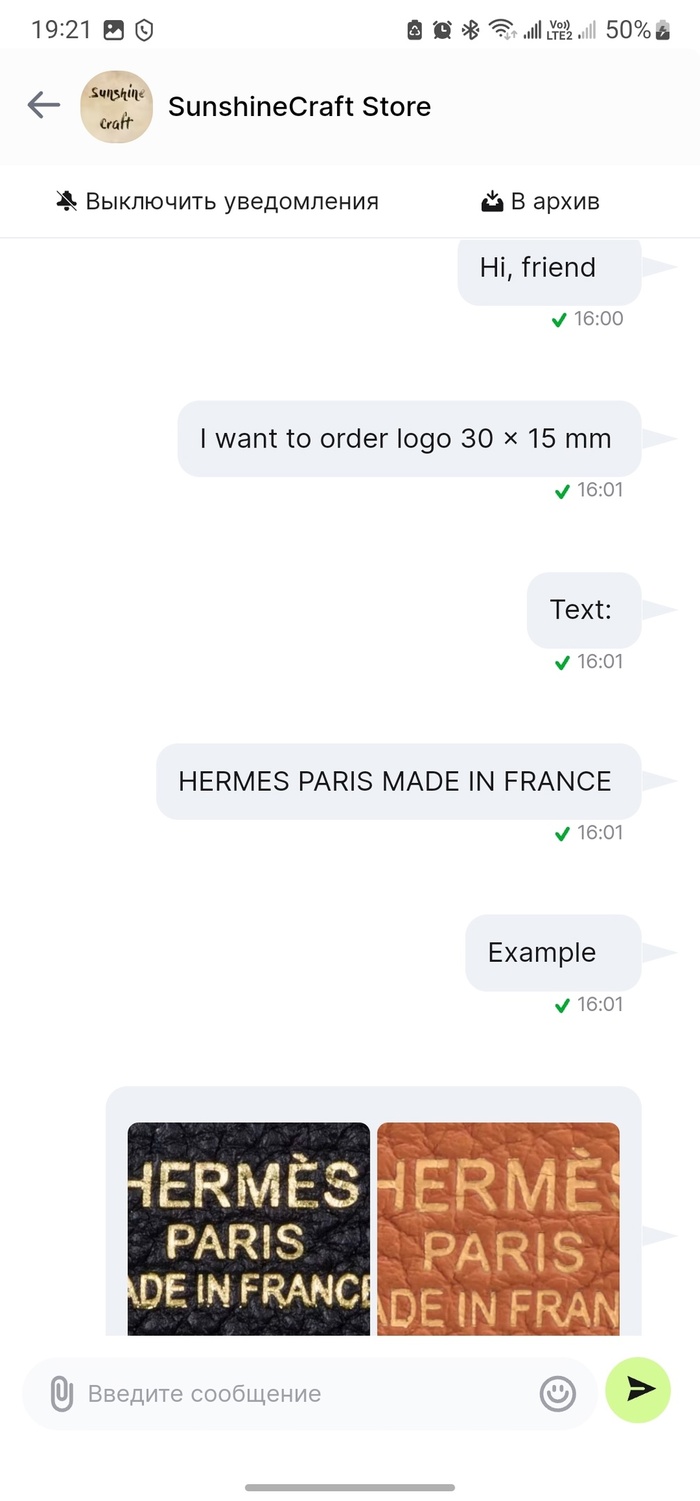Tap the paperclip attachment icon
This screenshot has height=1501, width=700.
point(62,1393)
